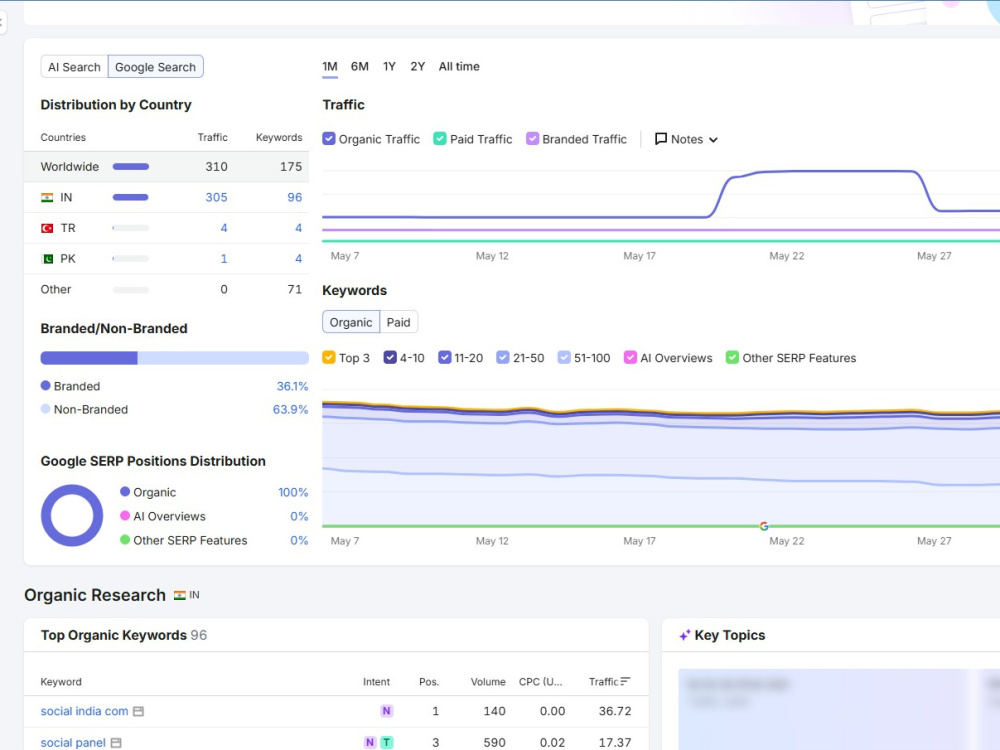Click Organic SERP percentage 100%
This screenshot has width=1000, height=750.
(293, 492)
